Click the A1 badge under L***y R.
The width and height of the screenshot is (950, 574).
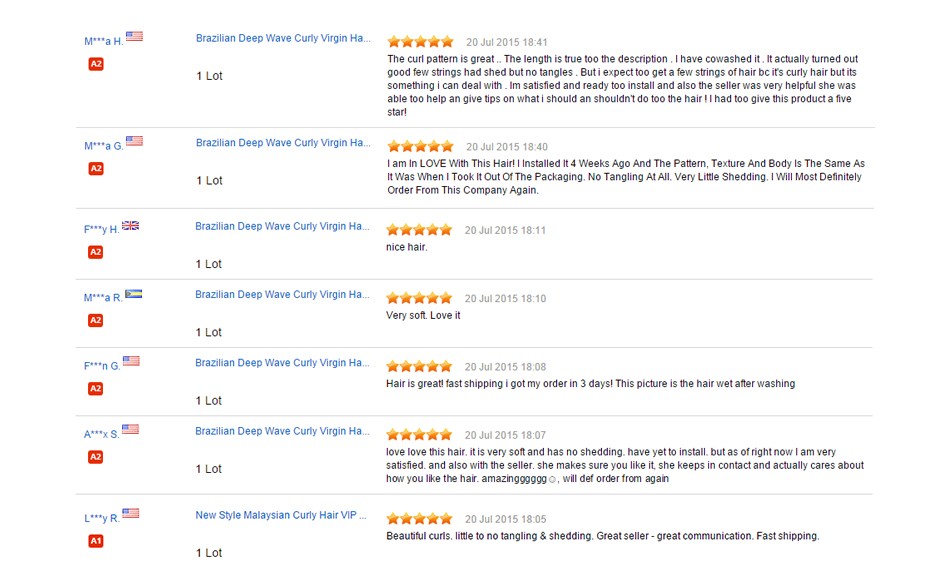point(96,541)
